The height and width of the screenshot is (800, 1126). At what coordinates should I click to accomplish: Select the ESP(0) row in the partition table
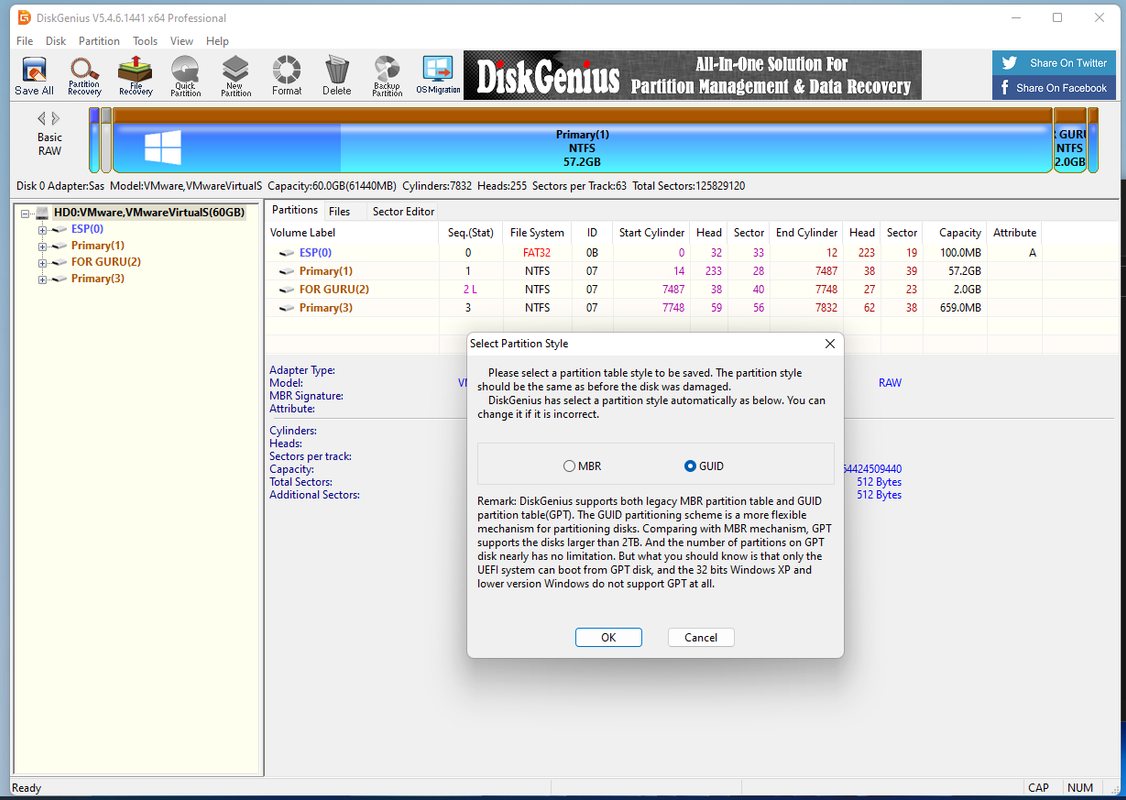(653, 253)
